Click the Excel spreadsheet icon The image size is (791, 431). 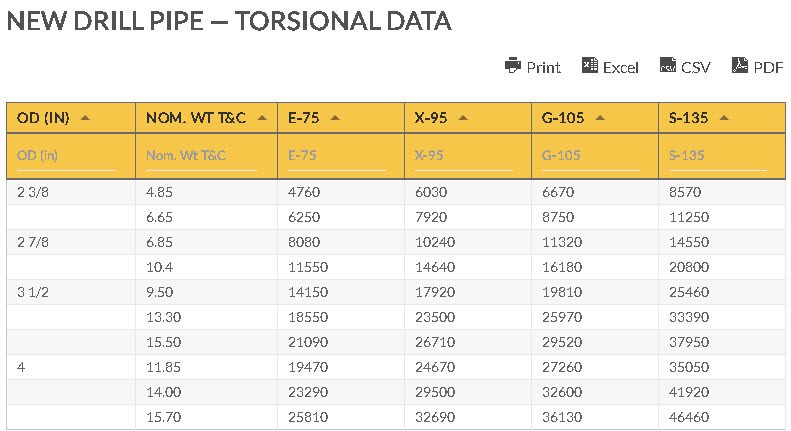tap(590, 66)
